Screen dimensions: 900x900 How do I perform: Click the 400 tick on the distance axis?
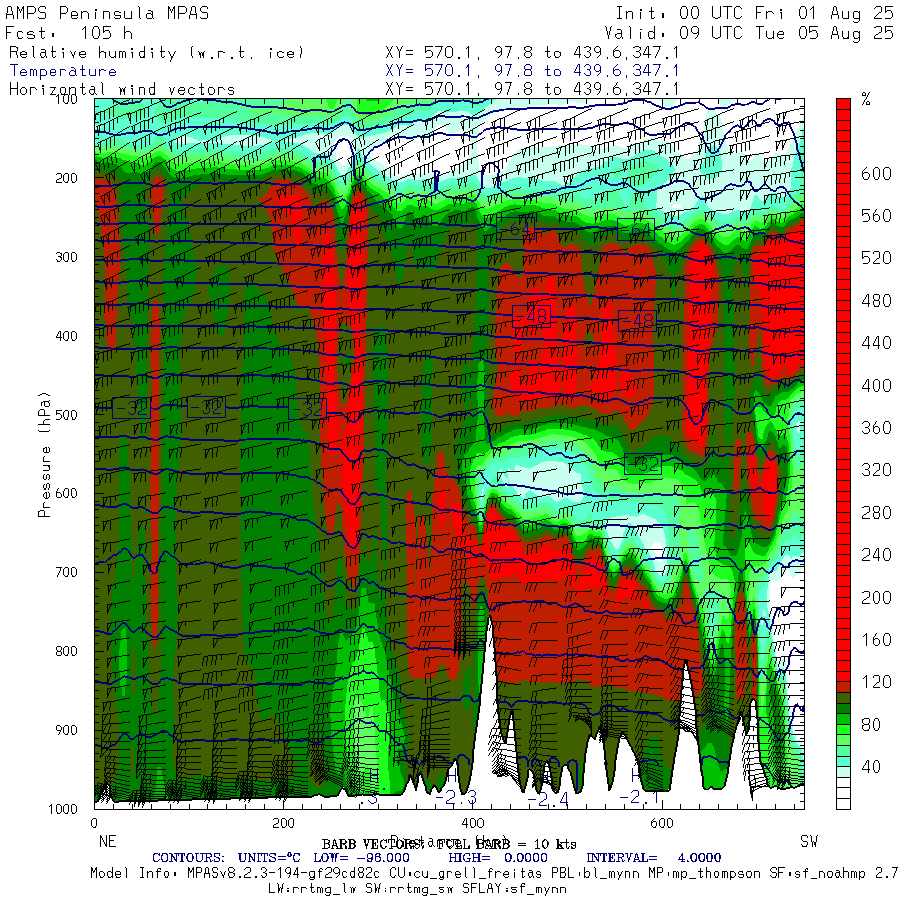click(472, 823)
